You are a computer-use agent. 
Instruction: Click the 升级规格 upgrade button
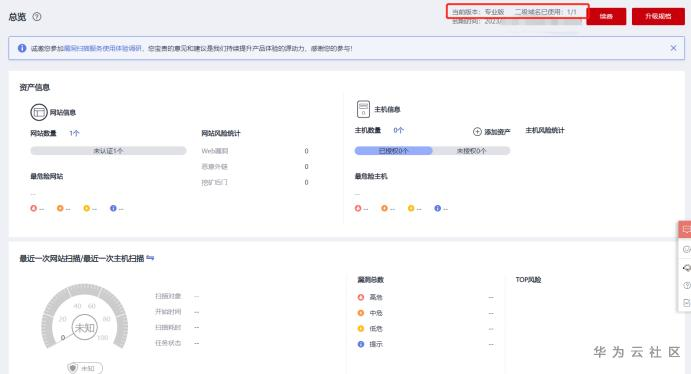(658, 16)
